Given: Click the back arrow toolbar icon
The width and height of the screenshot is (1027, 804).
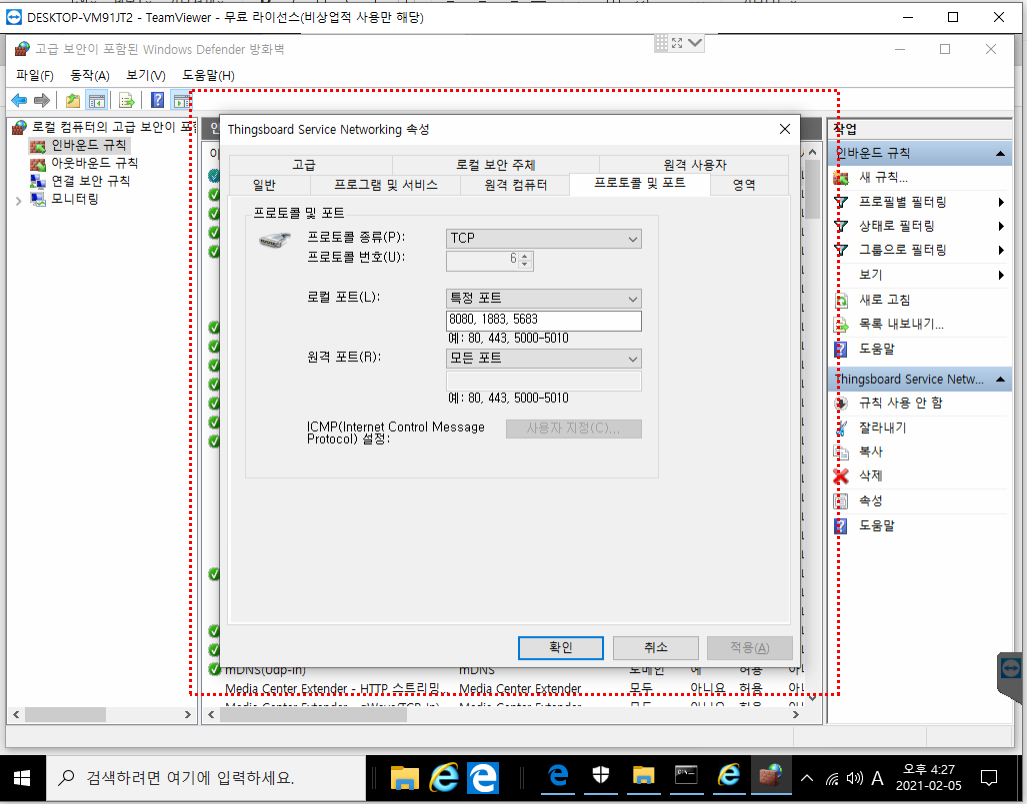Looking at the screenshot, I should pyautogui.click(x=19, y=100).
